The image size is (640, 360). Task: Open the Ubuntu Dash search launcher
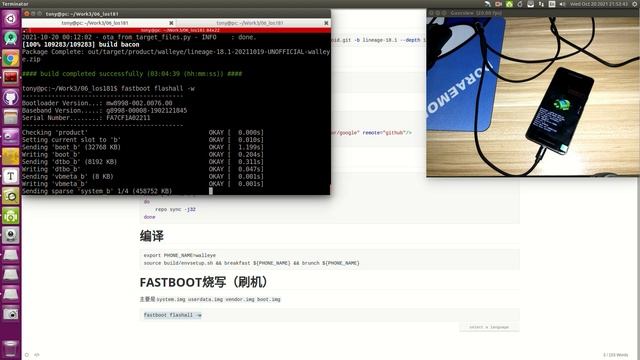pyautogui.click(x=11, y=18)
